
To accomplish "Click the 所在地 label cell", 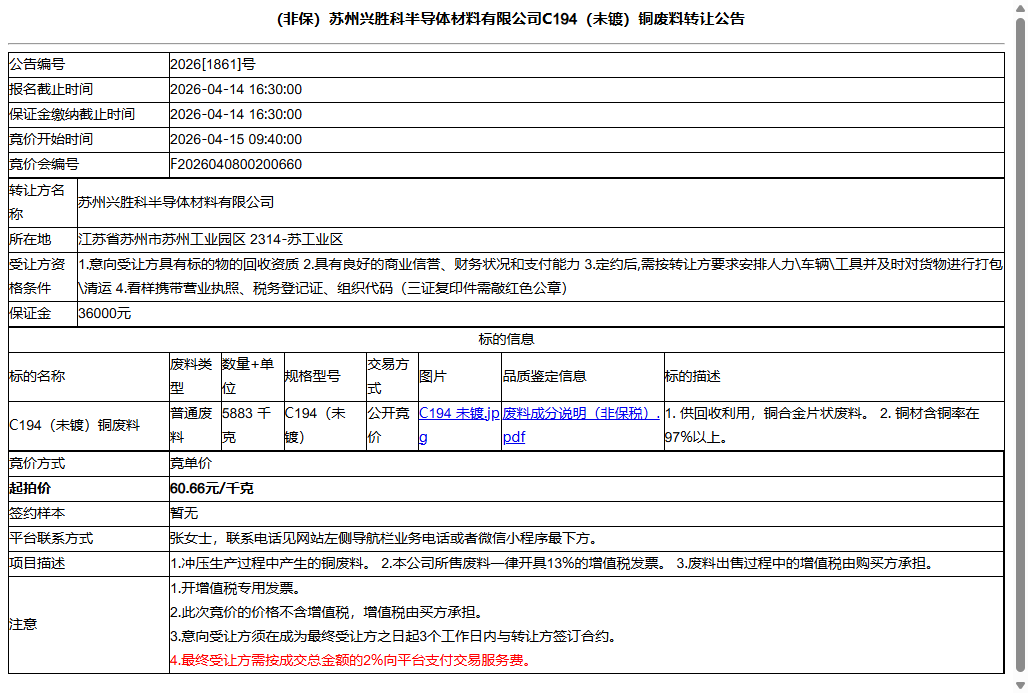I will 43,239.
